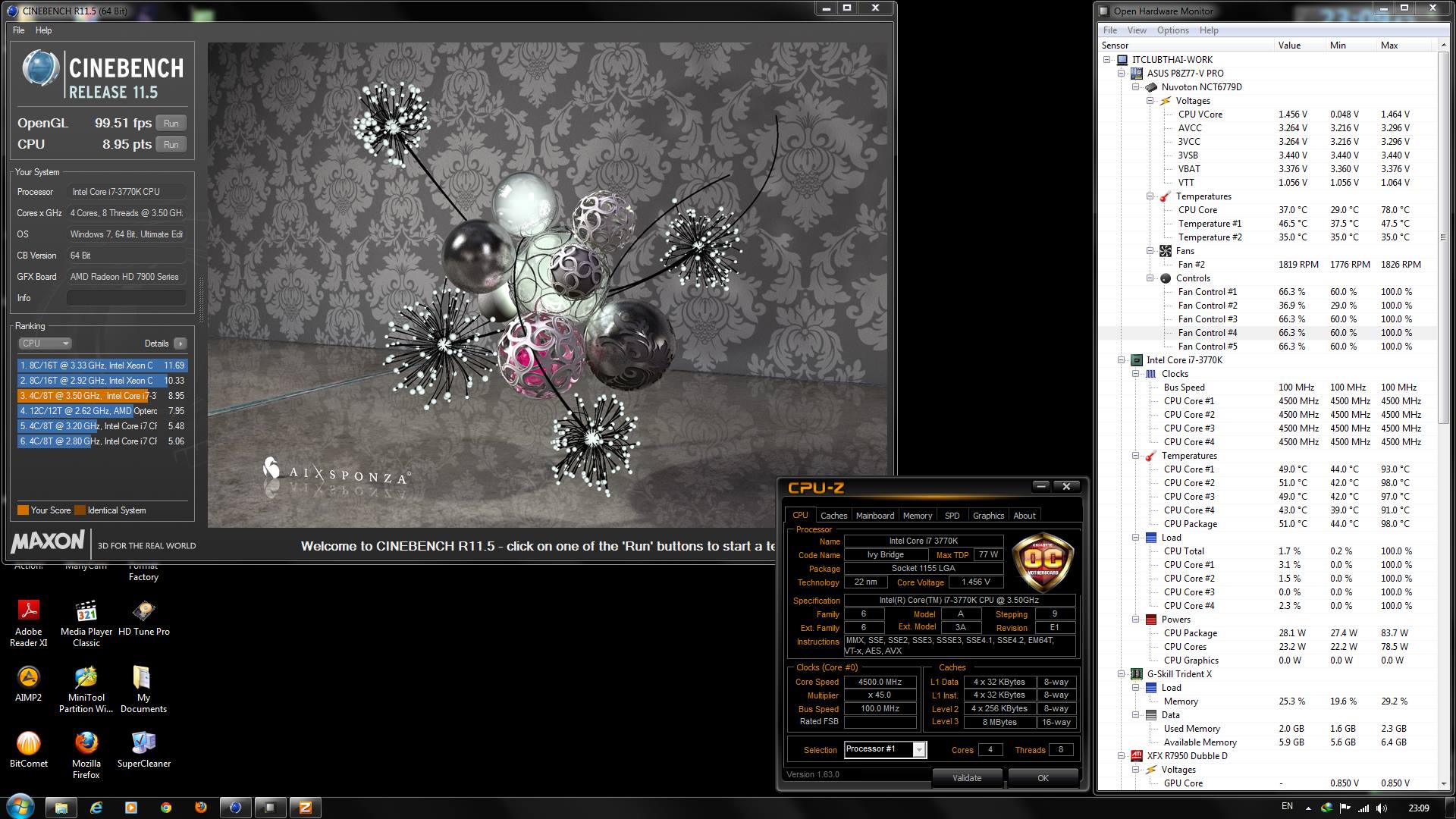Screen dimensions: 1456x819
Task: Open the Options menu in Open Hardware Monitor
Action: (x=1172, y=30)
